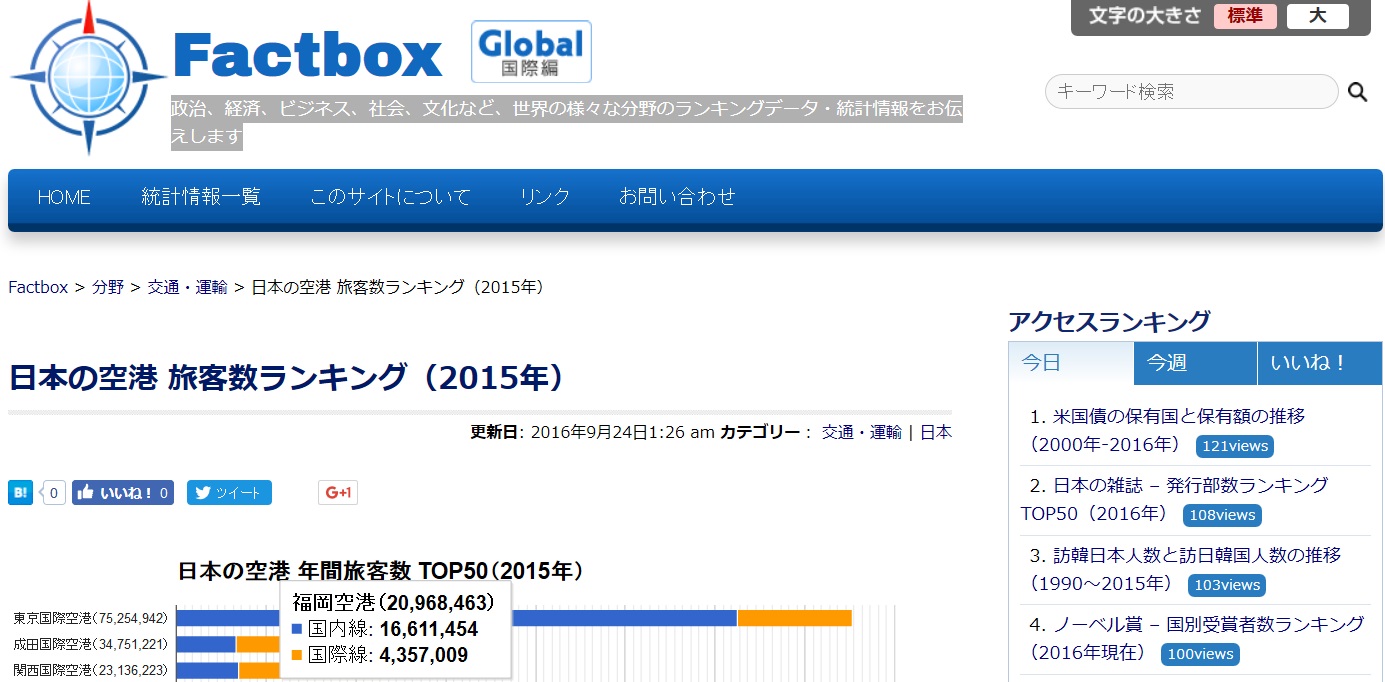Click the Twitter ツイート button
Screen dimensions: 1385x682
pyautogui.click(x=229, y=493)
